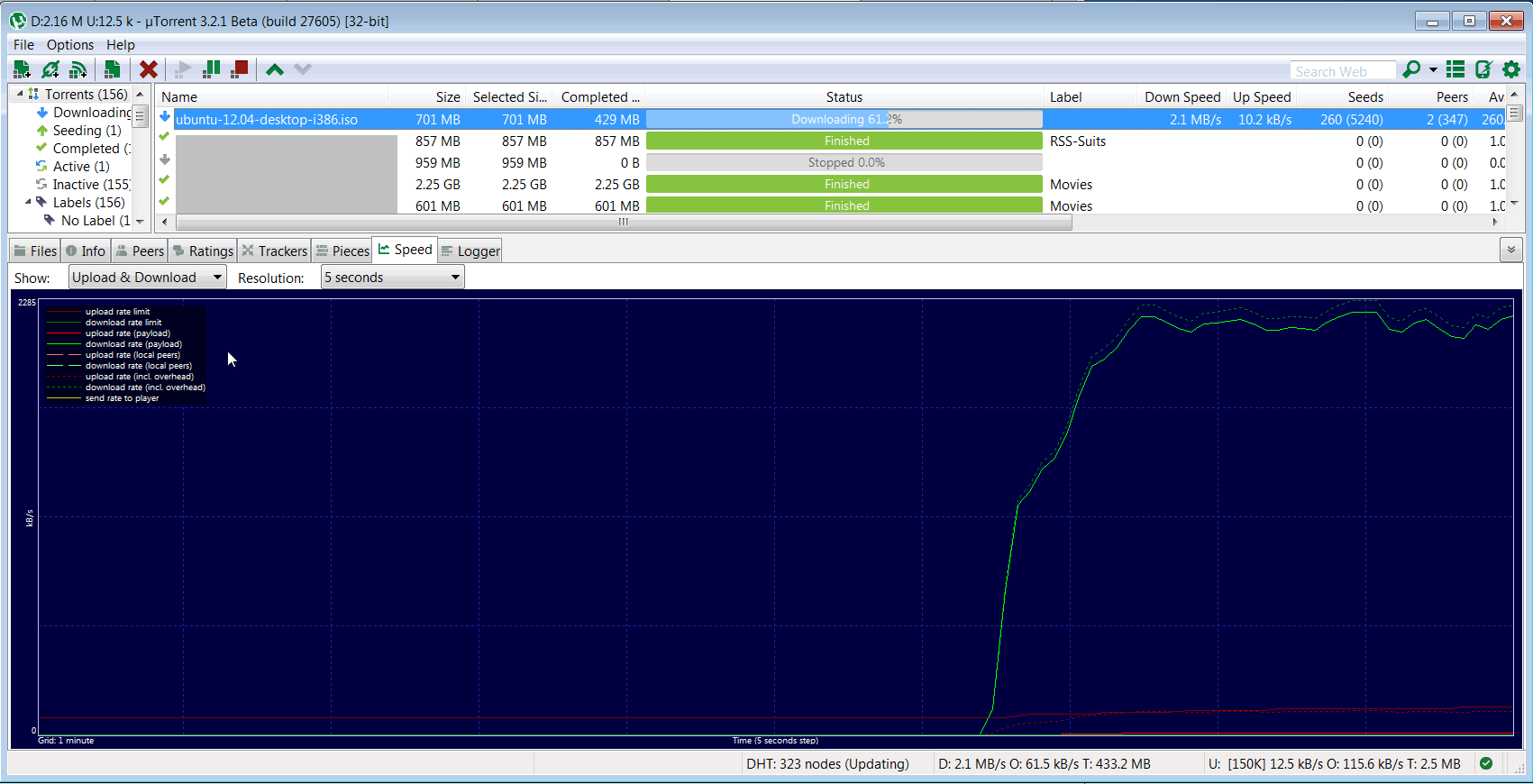Click the download speed status bar section
Viewport: 1533px width, 784px height.
[x=1045, y=763]
